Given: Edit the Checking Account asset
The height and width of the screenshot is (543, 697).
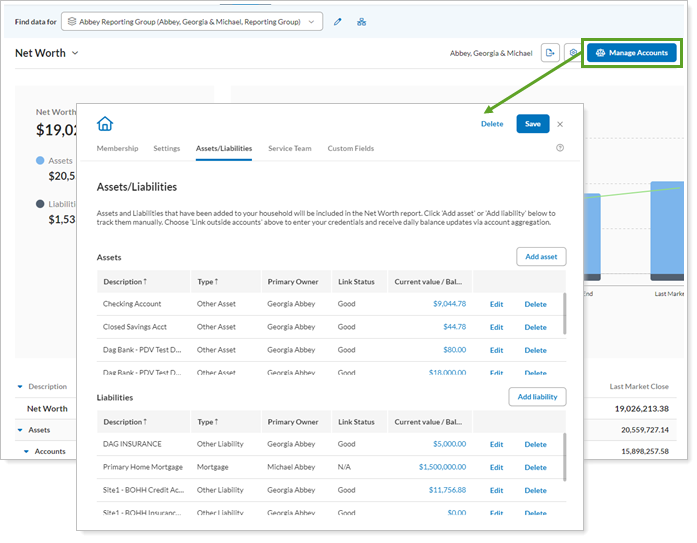Looking at the screenshot, I should [x=496, y=304].
